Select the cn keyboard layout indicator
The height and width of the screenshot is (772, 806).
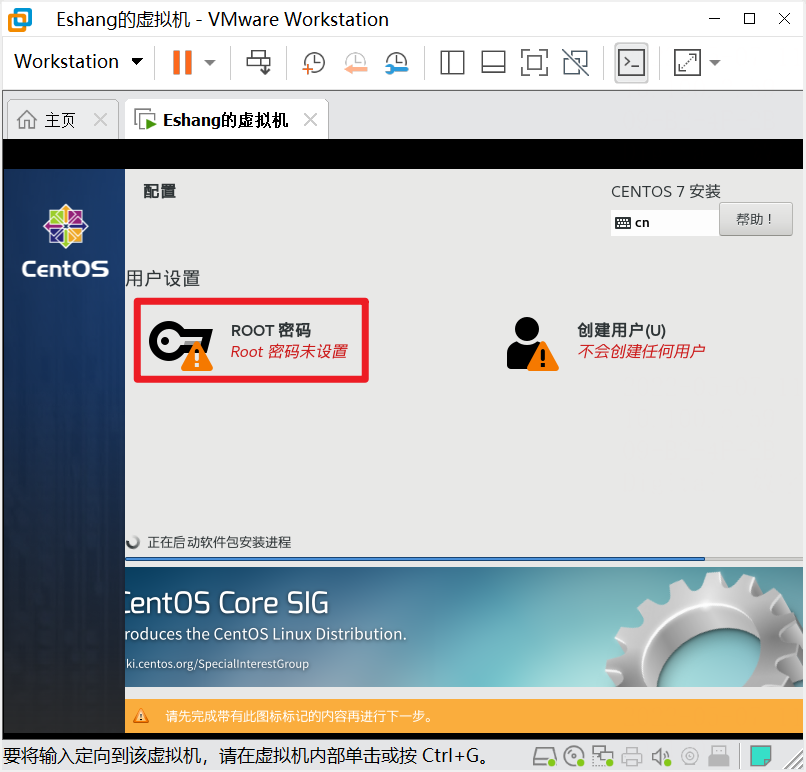pyautogui.click(x=664, y=223)
